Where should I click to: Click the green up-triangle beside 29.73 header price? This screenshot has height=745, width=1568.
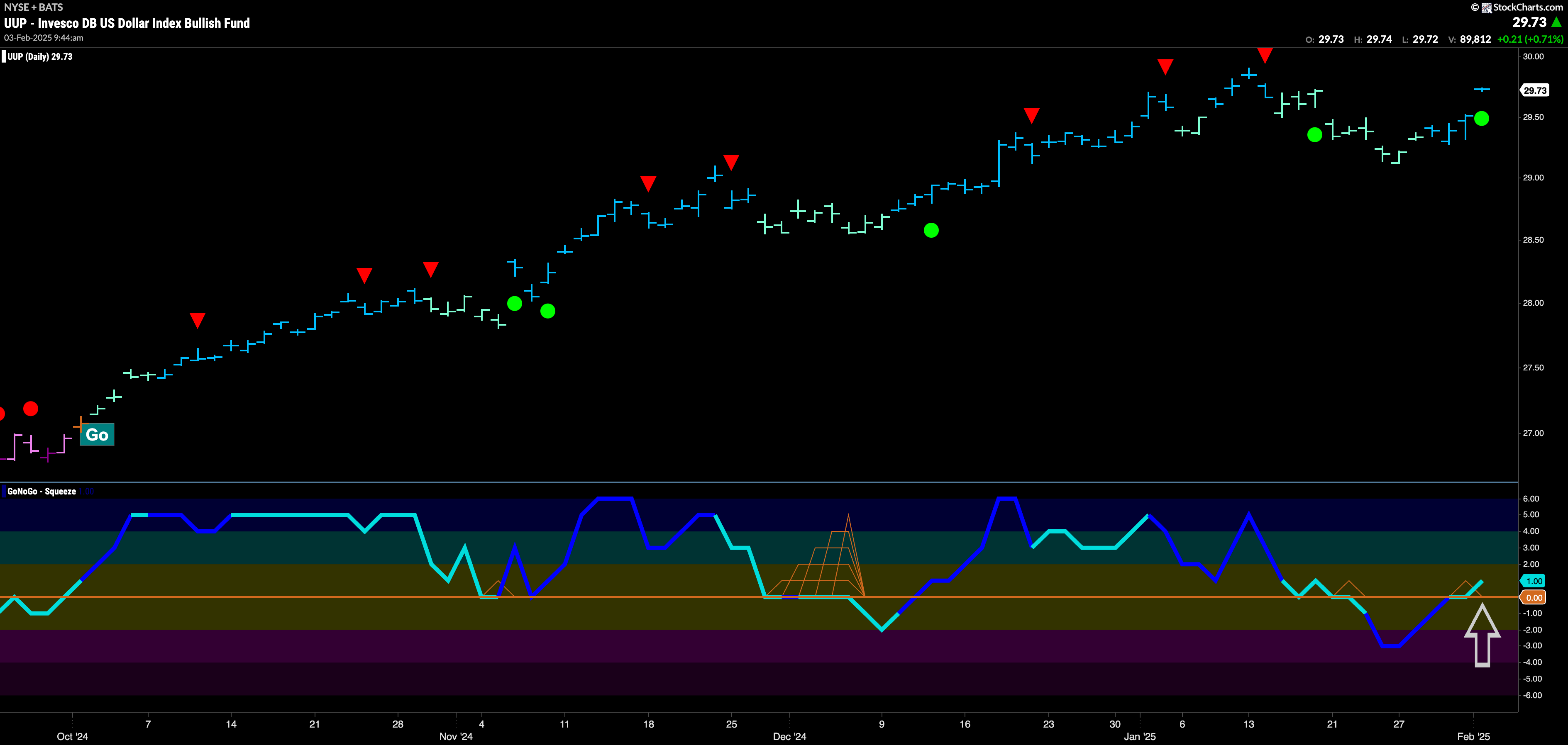tap(1556, 22)
